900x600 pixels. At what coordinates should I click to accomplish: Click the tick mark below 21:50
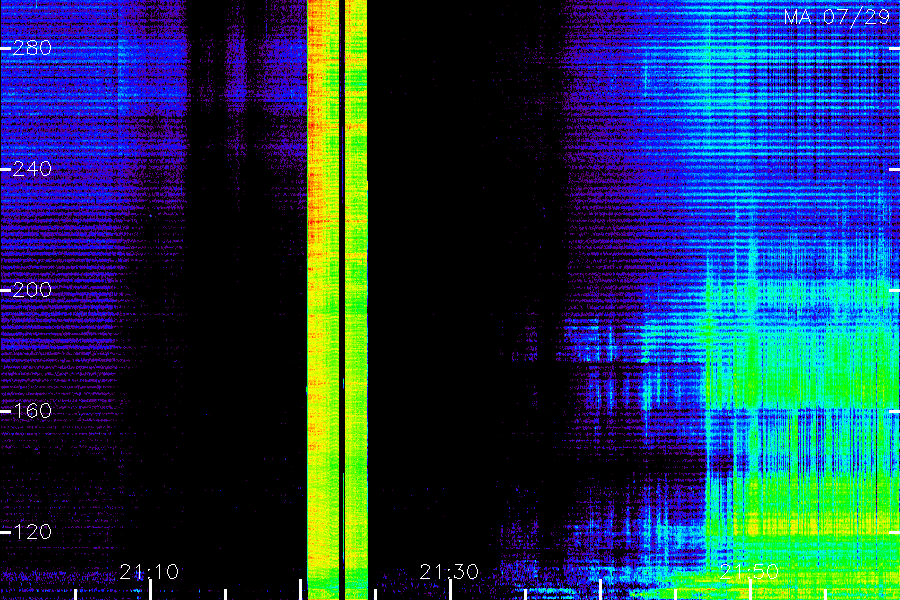pos(750,590)
